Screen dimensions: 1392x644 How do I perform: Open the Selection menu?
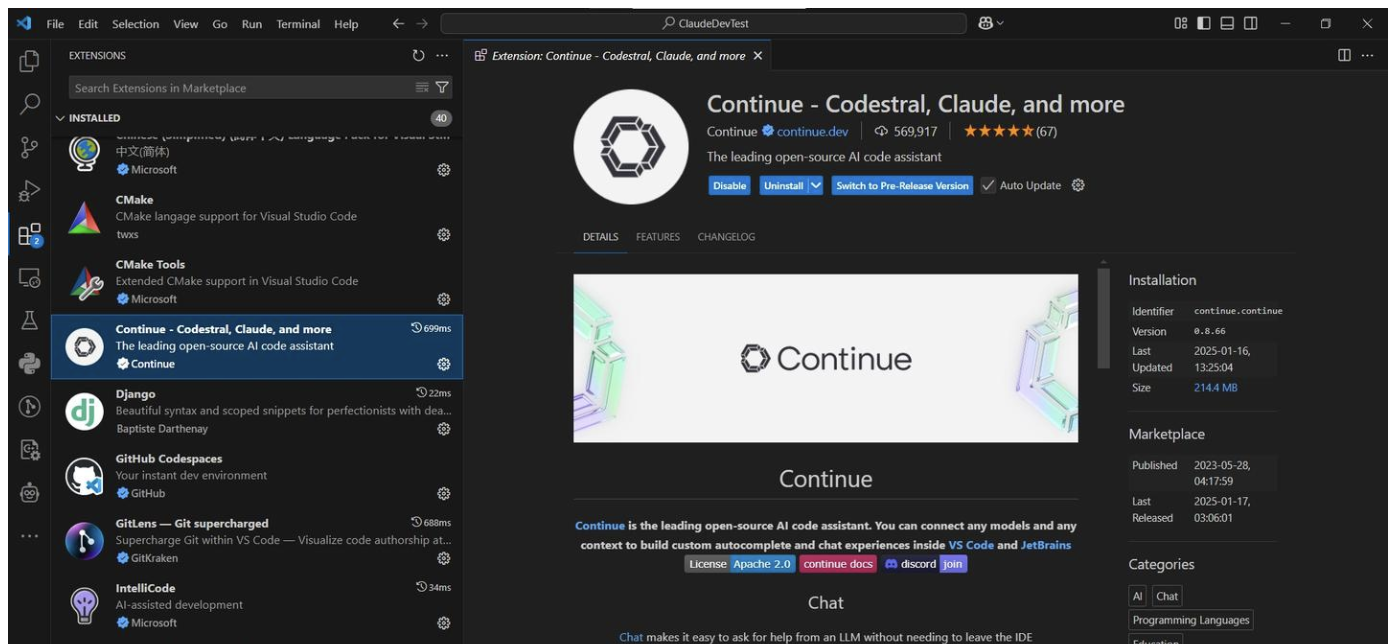(x=135, y=24)
